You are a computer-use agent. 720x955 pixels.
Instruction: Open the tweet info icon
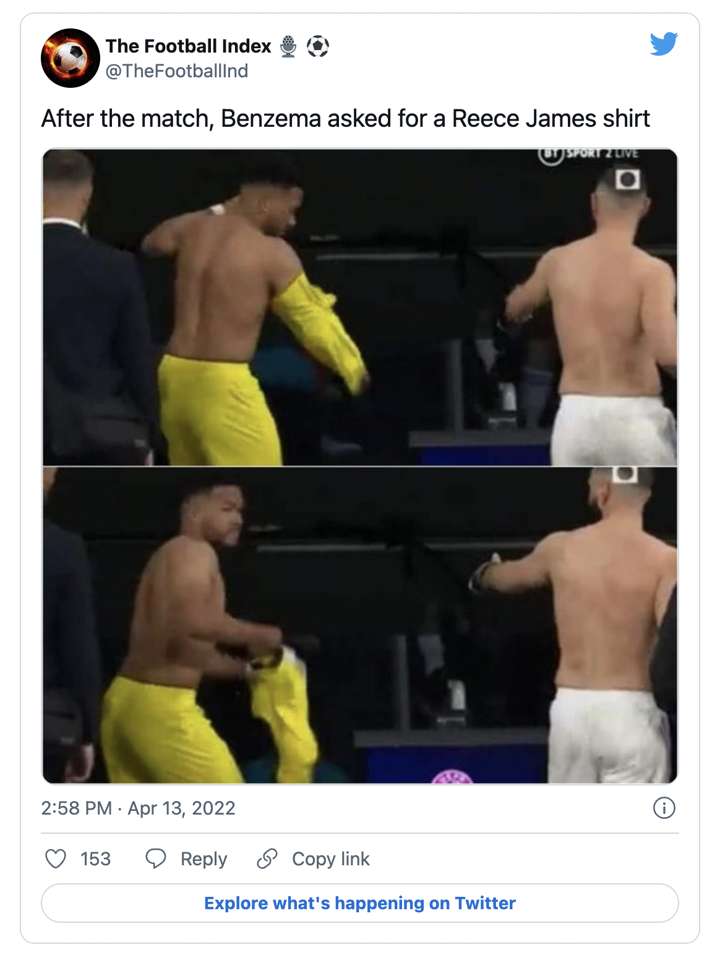663,808
